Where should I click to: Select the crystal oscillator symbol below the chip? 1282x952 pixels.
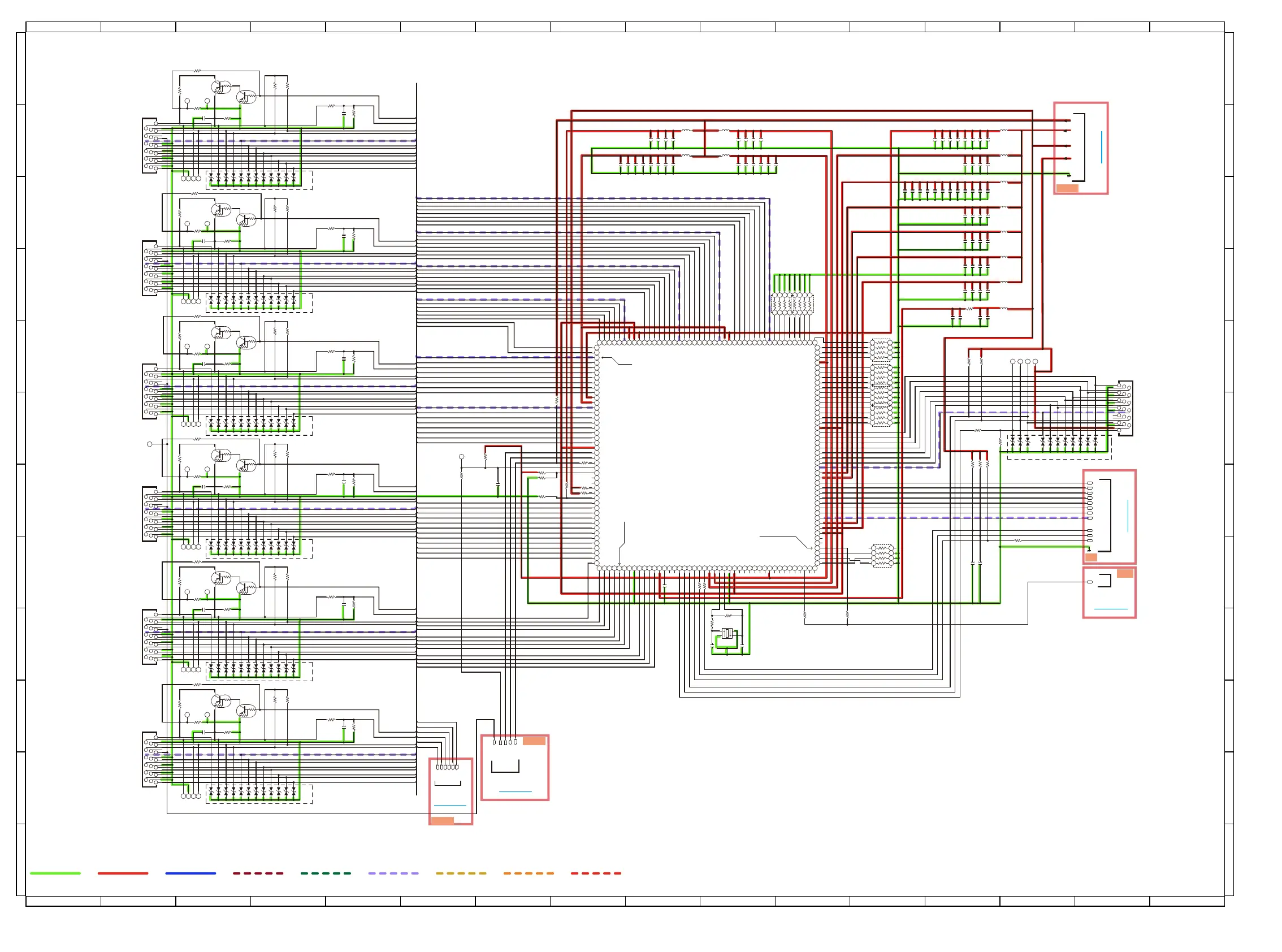coord(727,633)
